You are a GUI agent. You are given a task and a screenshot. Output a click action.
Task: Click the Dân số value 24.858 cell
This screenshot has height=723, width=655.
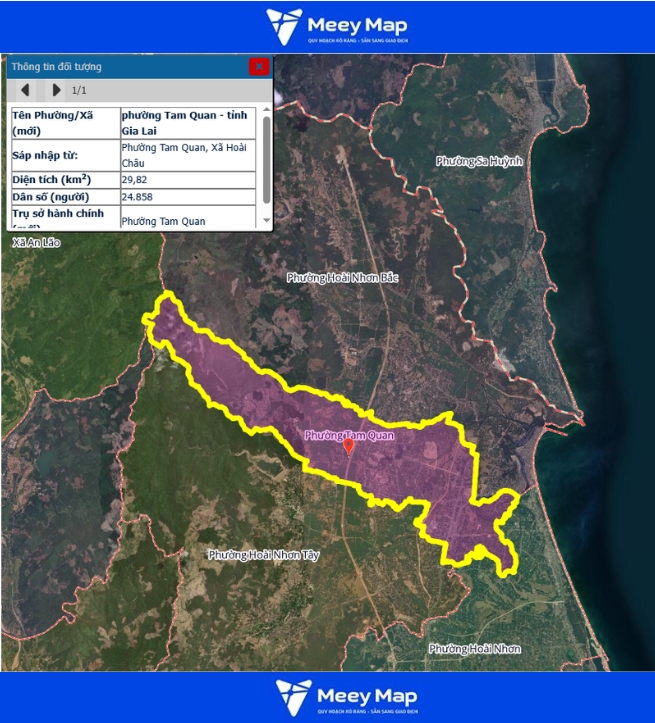click(189, 197)
